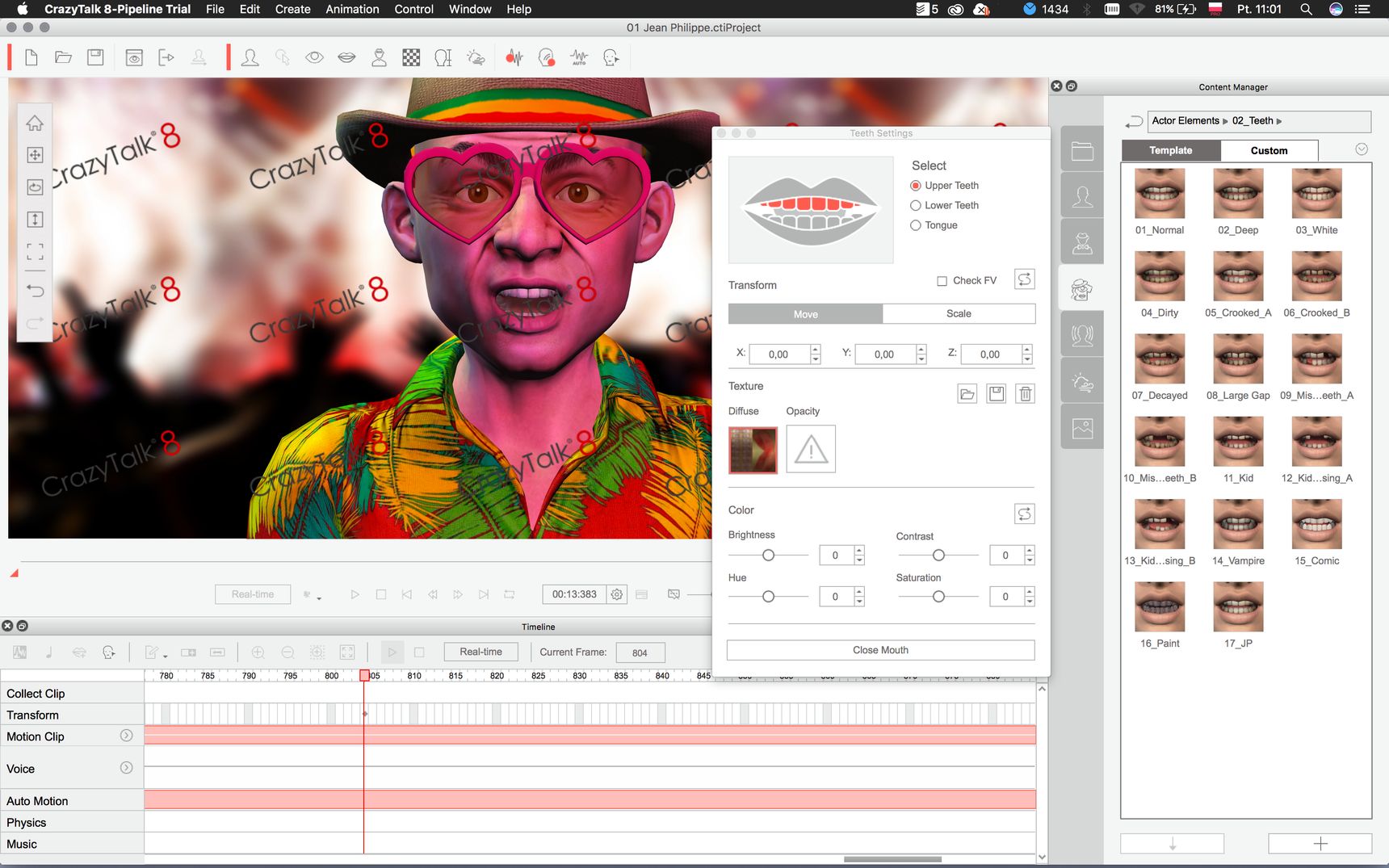This screenshot has height=868, width=1389.
Task: Click the Close Mouth button
Action: 880,650
